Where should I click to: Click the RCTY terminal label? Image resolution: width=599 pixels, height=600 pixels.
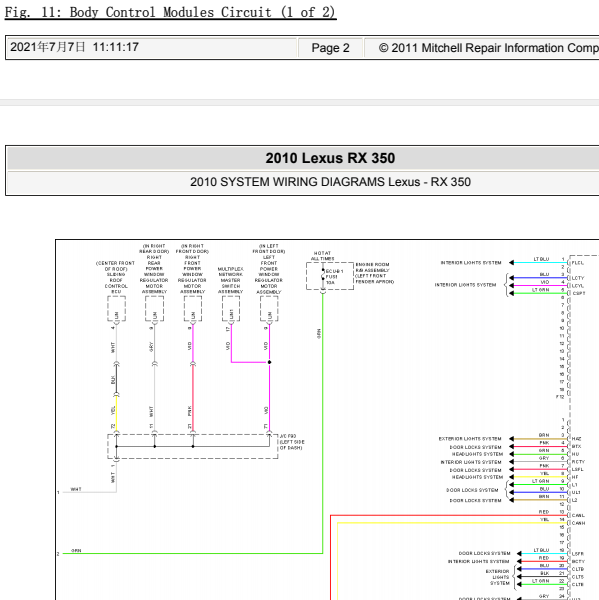tap(578, 462)
